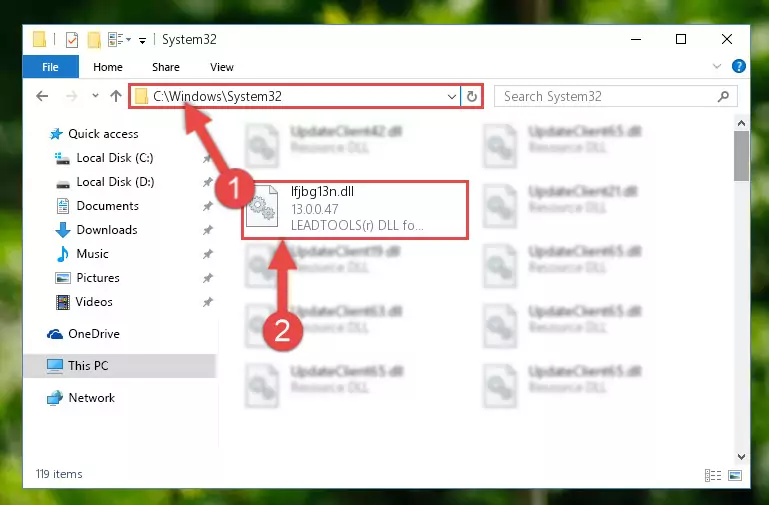Click the pin icon next to Music
Viewport: 769px width, 505px height.
[x=208, y=254]
